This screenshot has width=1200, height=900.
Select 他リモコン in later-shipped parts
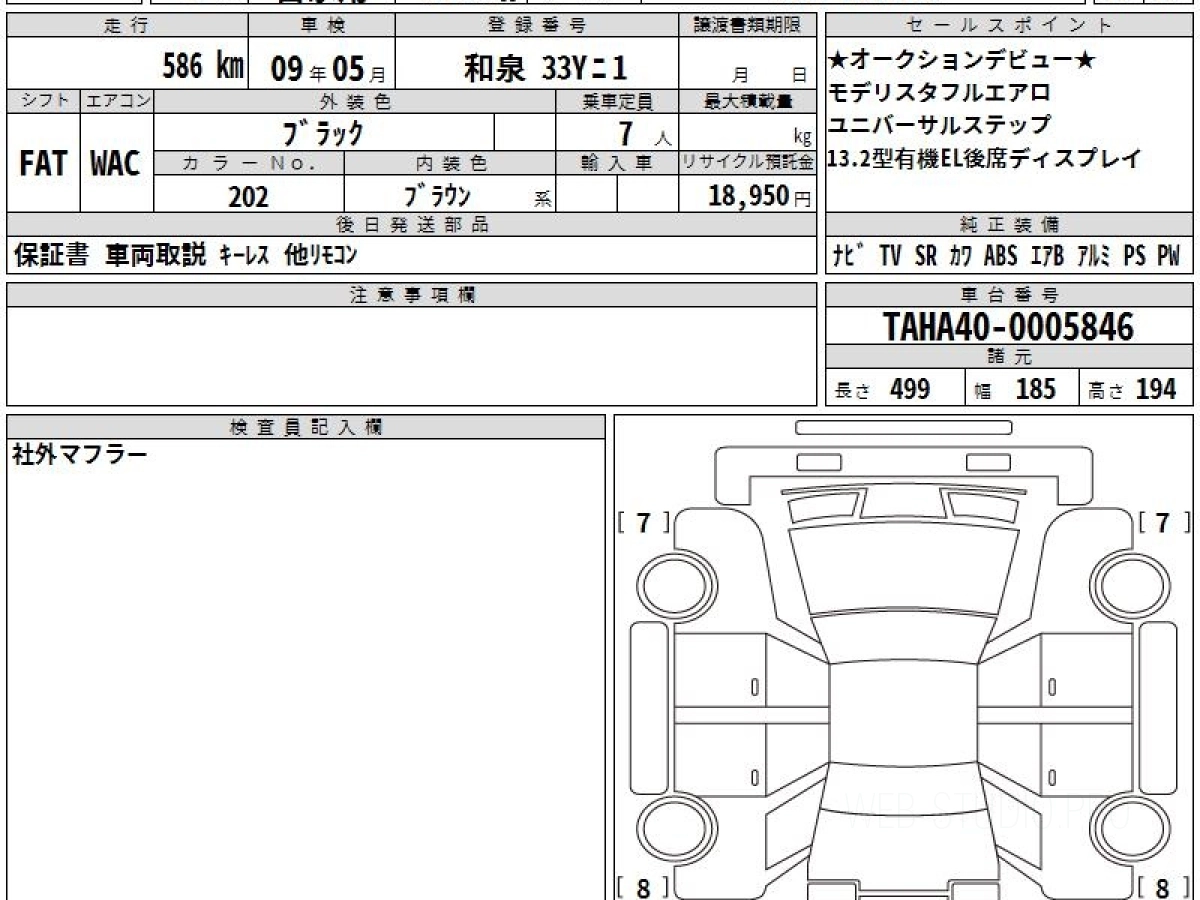tap(320, 255)
